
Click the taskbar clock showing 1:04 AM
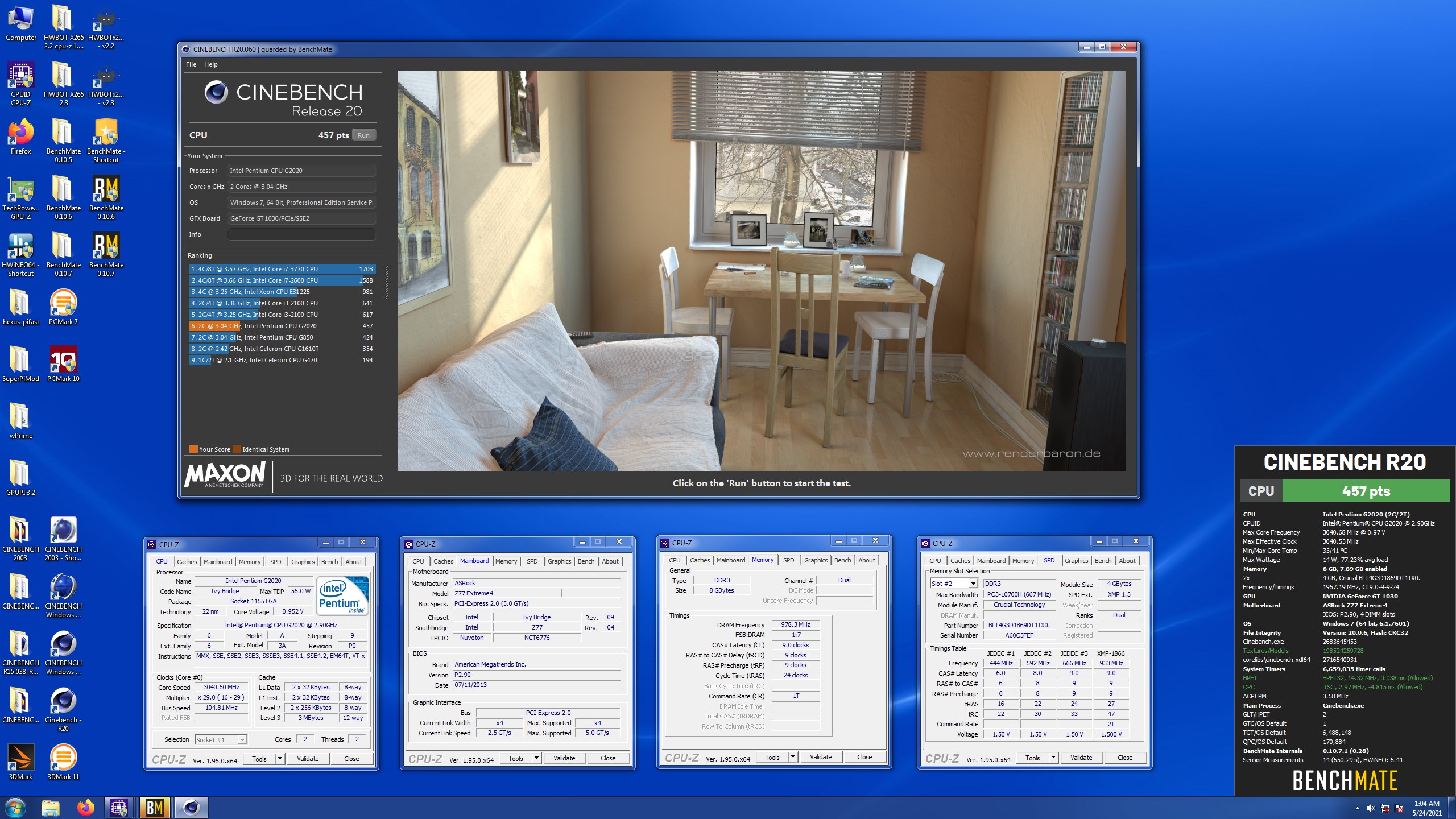click(1426, 808)
